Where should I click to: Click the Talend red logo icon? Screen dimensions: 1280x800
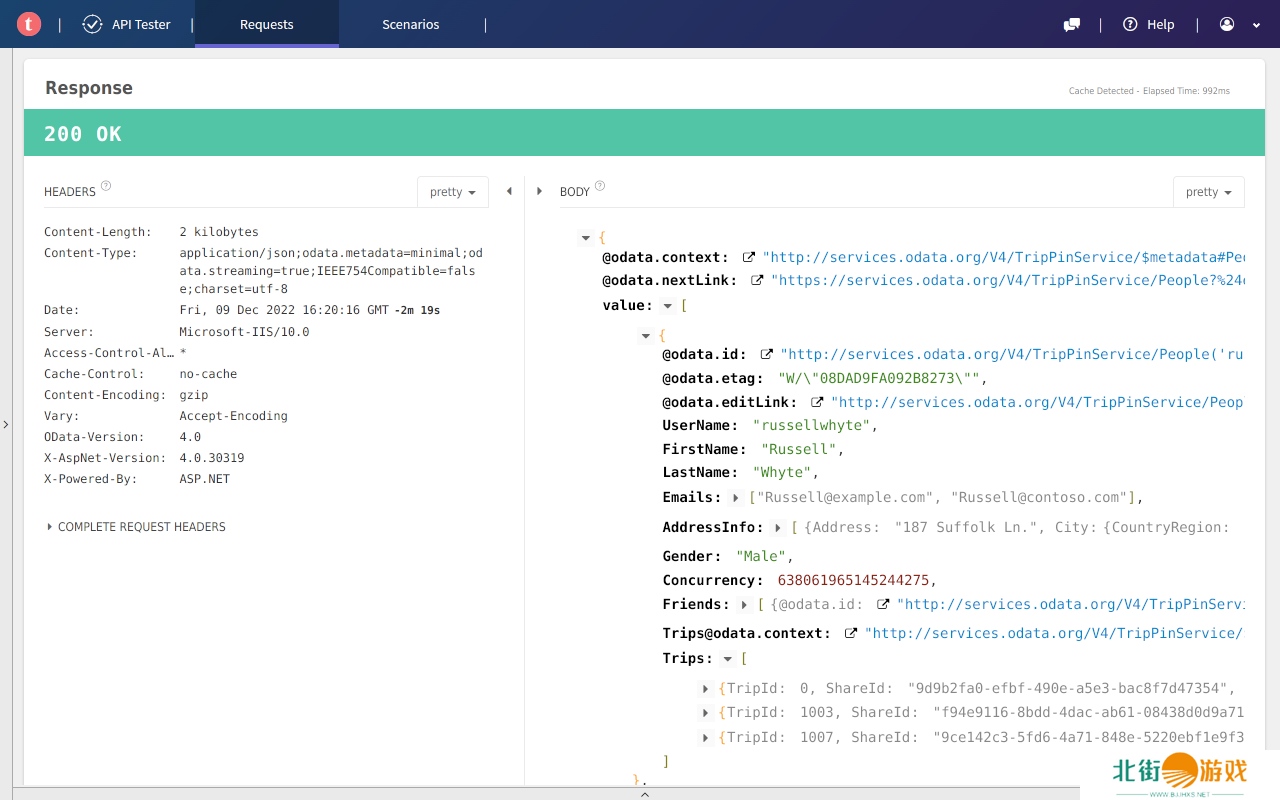coord(29,24)
